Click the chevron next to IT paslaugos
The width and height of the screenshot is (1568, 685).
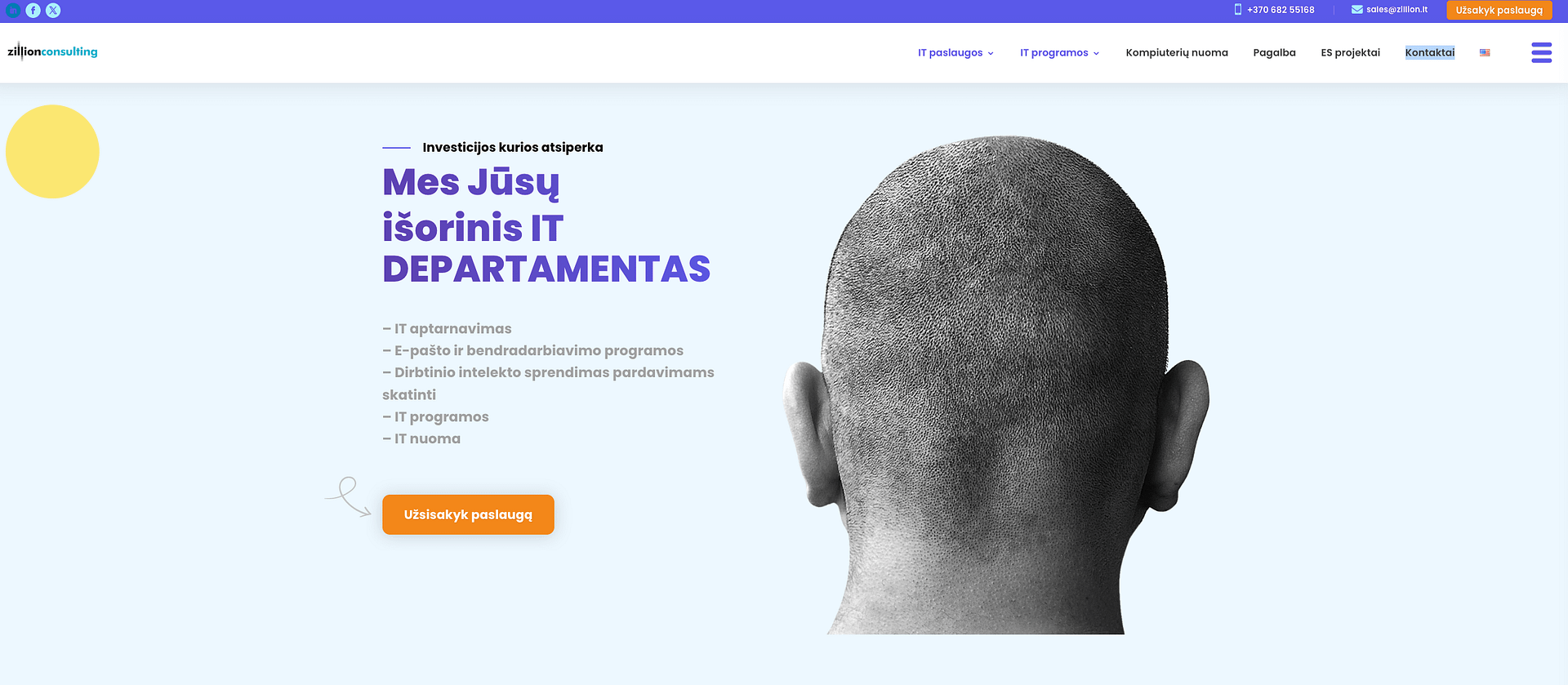pyautogui.click(x=991, y=53)
